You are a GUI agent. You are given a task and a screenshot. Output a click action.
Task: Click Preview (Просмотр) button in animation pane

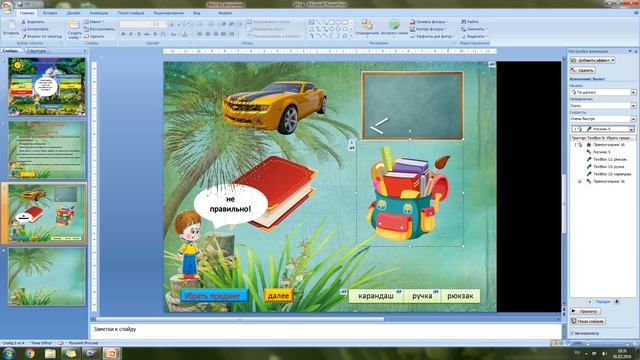coord(585,311)
